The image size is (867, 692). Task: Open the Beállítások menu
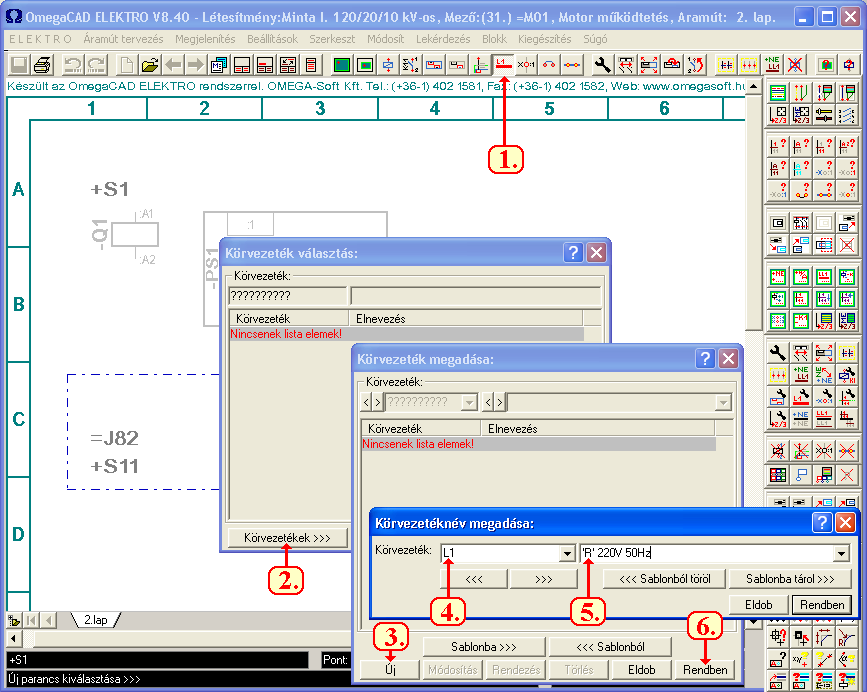pos(273,39)
